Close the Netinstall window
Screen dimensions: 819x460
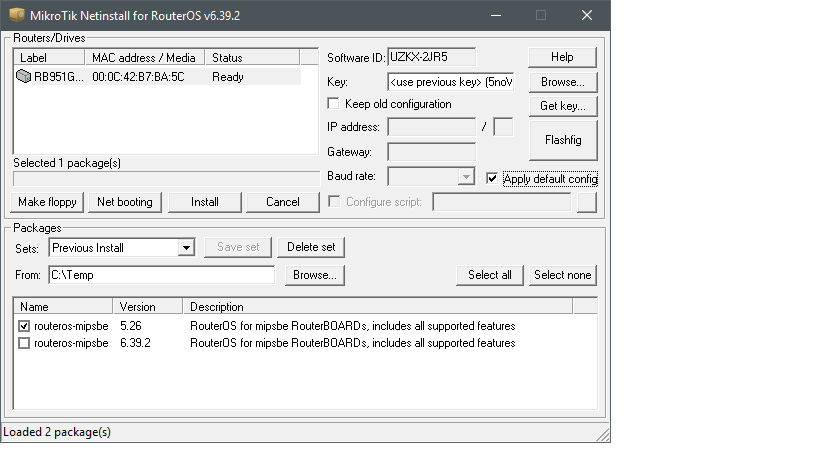tap(587, 15)
